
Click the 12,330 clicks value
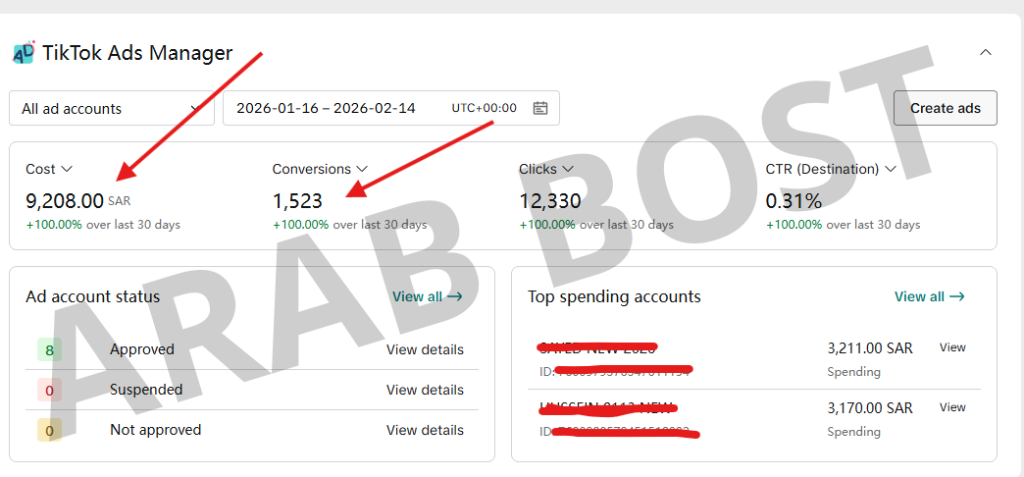pos(550,201)
